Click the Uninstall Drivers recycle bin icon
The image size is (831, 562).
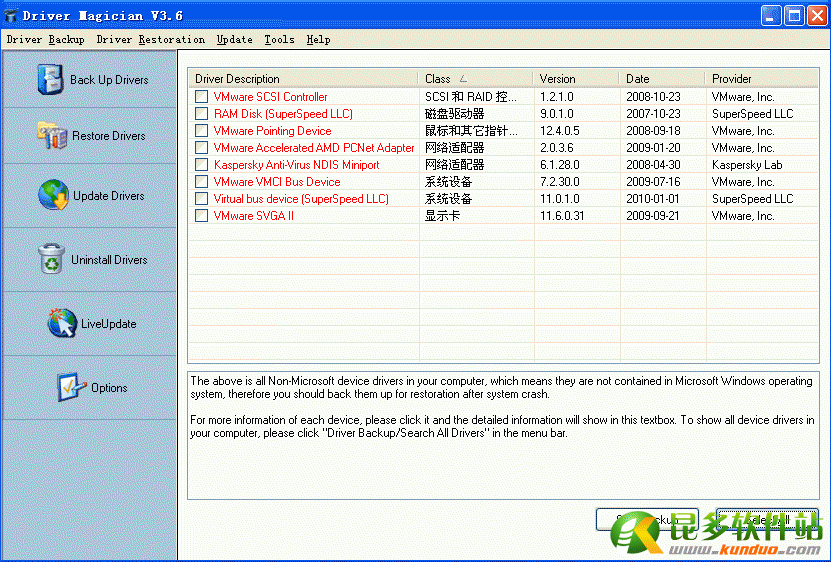click(51, 259)
